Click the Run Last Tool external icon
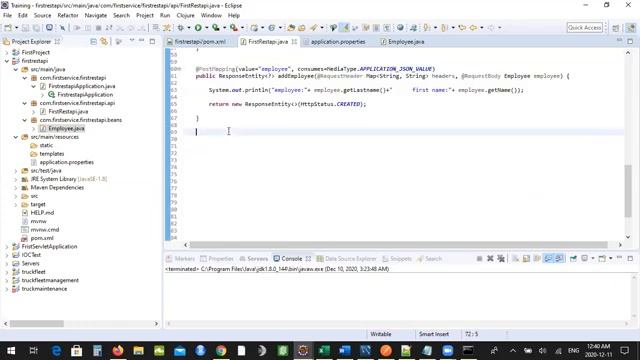 (233, 28)
